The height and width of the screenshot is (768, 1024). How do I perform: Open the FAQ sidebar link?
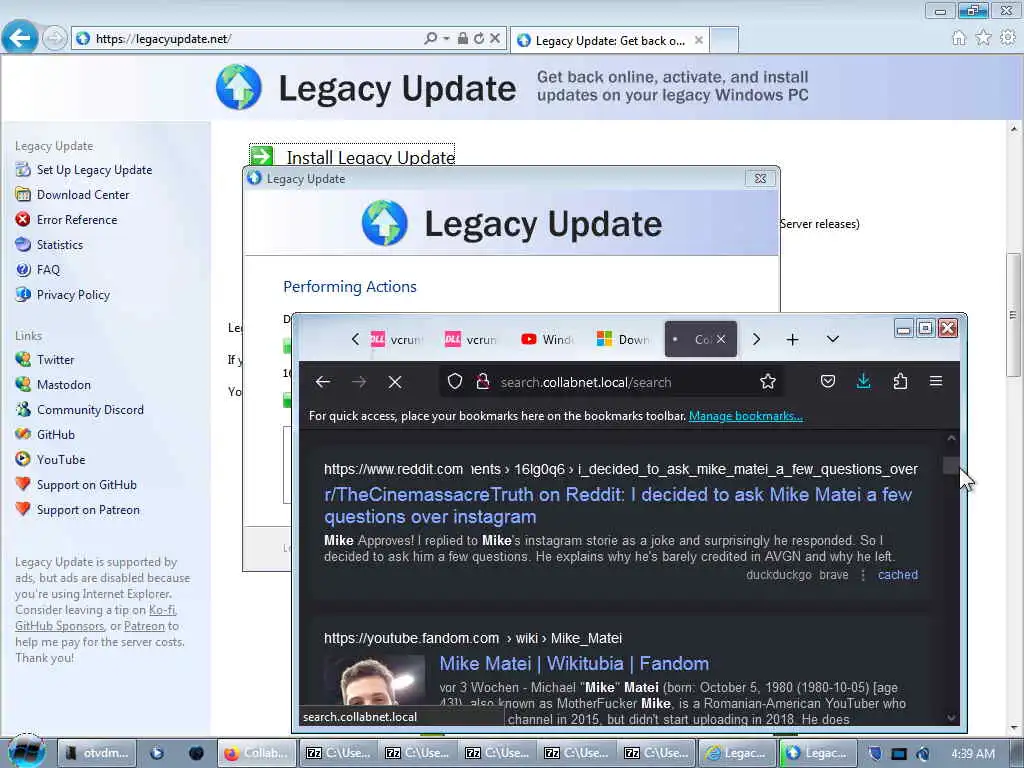coord(48,270)
